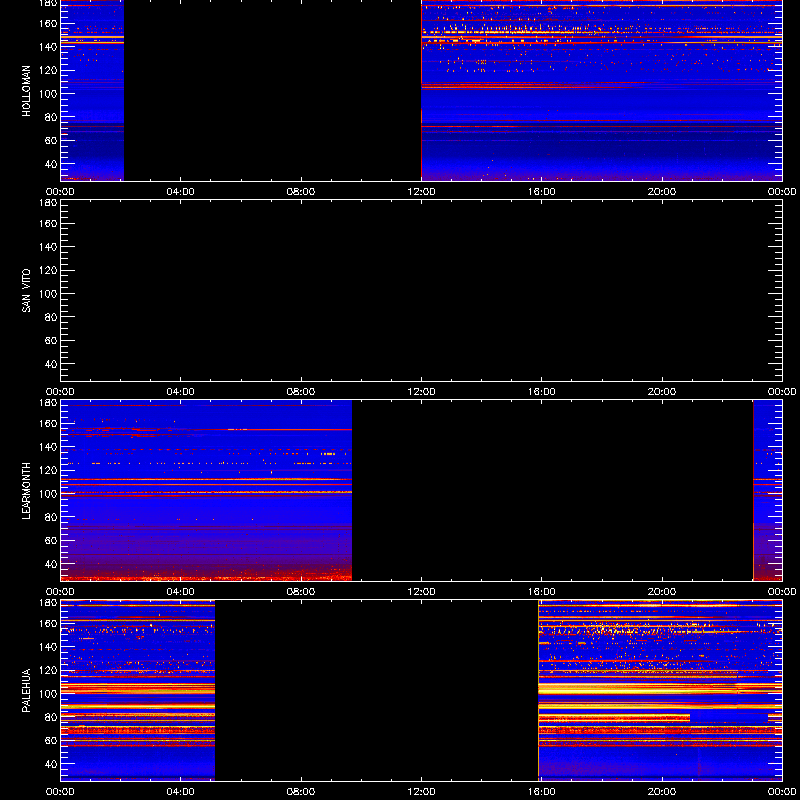The height and width of the screenshot is (800, 800).
Task: Click the 100 frequency label on Holloman axis
Action: click(48, 94)
